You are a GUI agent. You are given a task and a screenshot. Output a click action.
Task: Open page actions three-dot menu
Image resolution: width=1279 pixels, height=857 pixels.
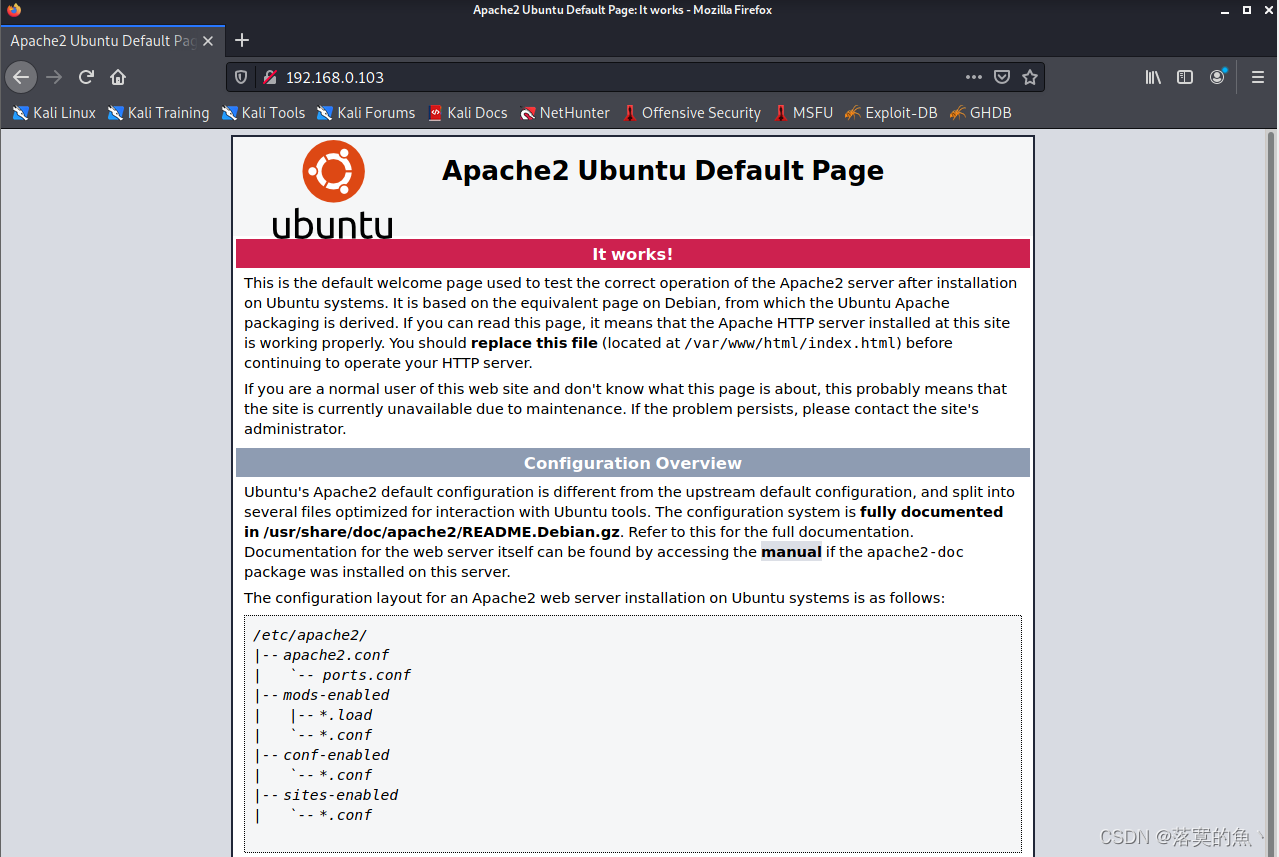[974, 77]
